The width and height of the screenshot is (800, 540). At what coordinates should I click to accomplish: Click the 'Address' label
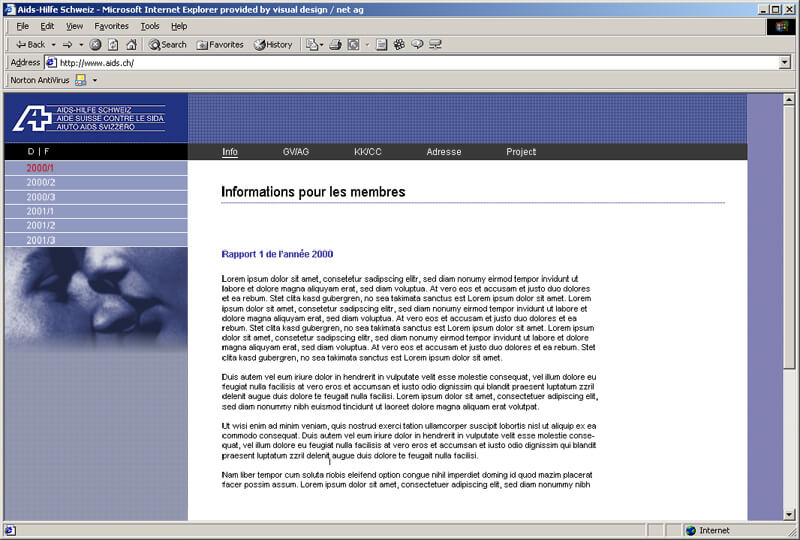25,62
